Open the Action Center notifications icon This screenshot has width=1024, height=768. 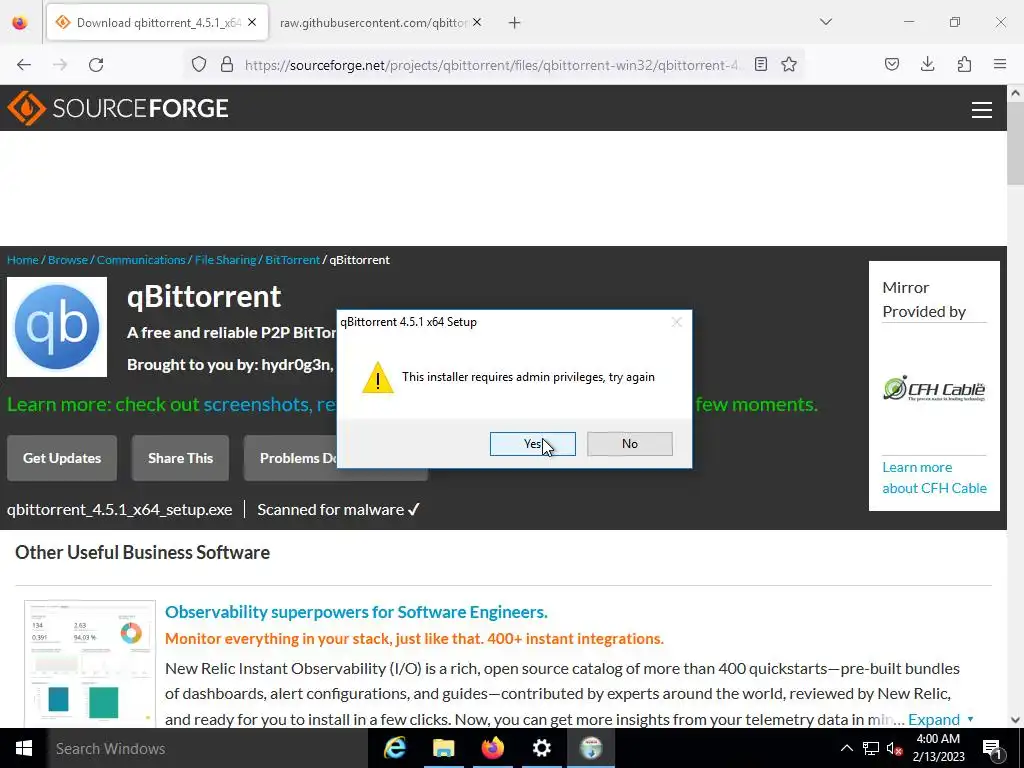991,748
